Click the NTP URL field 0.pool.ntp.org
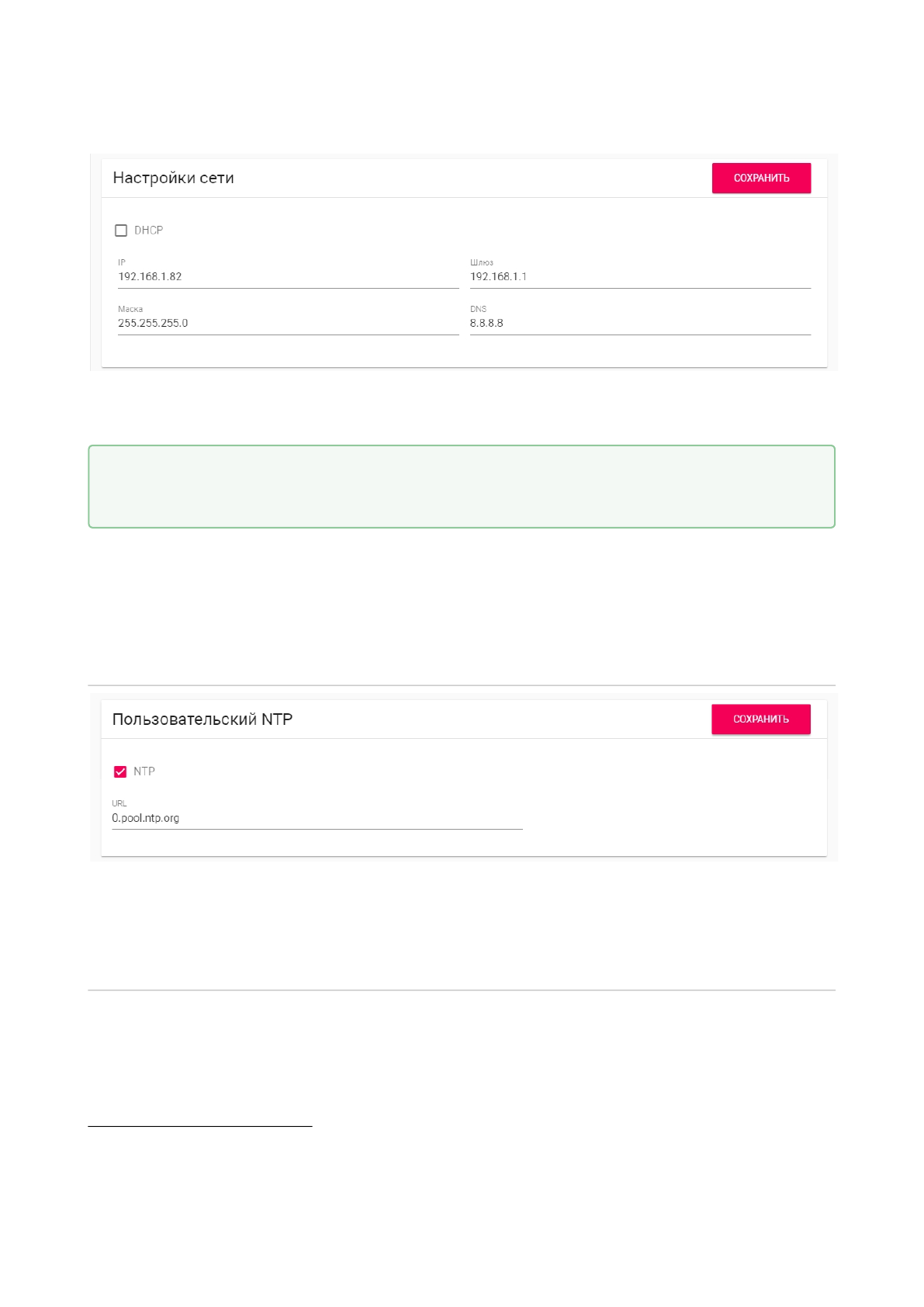924x1307 pixels. (317, 818)
